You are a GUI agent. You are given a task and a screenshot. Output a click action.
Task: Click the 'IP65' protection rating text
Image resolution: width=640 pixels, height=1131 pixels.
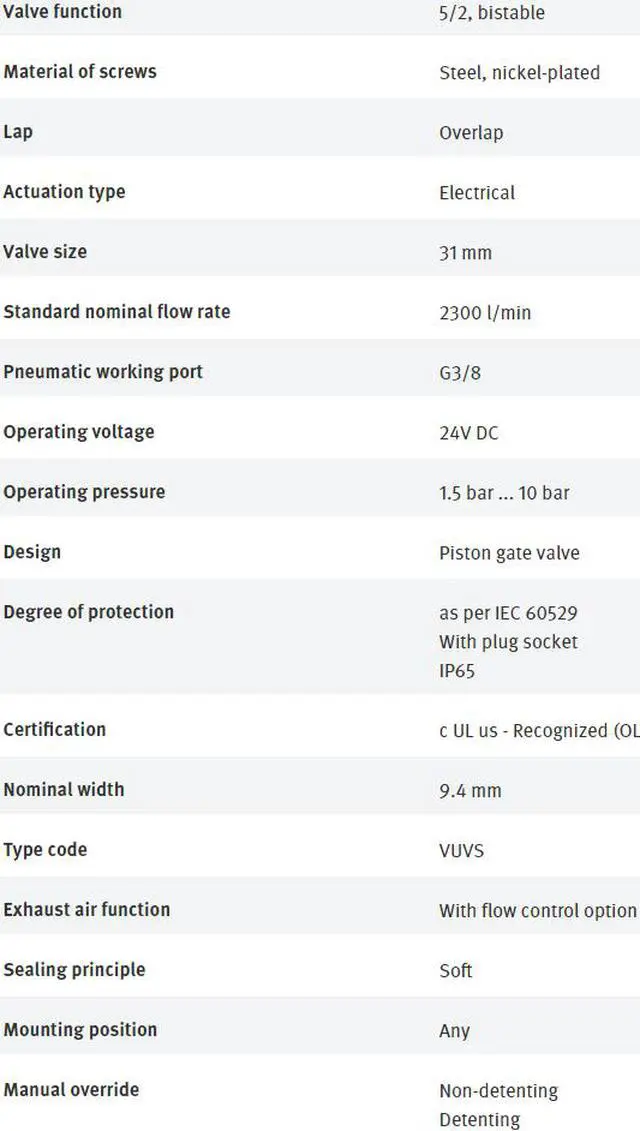click(x=457, y=671)
